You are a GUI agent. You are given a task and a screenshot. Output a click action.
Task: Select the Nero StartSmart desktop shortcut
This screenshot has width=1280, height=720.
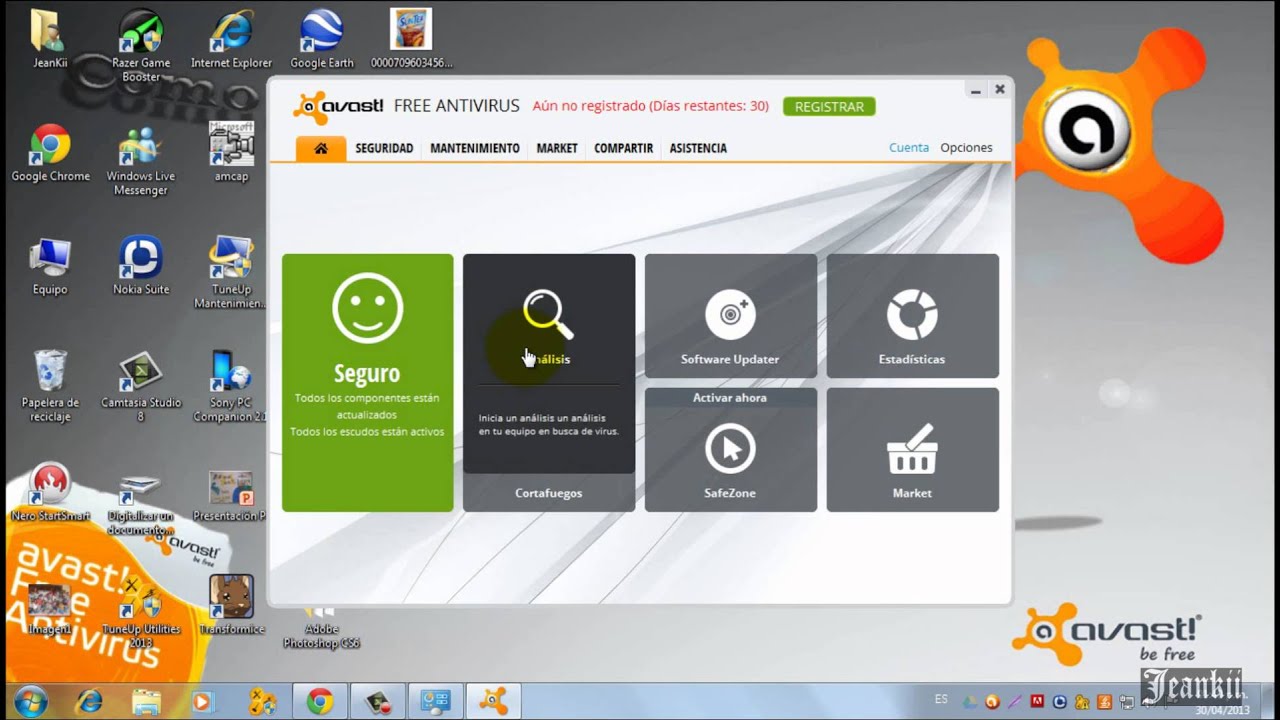click(x=50, y=493)
